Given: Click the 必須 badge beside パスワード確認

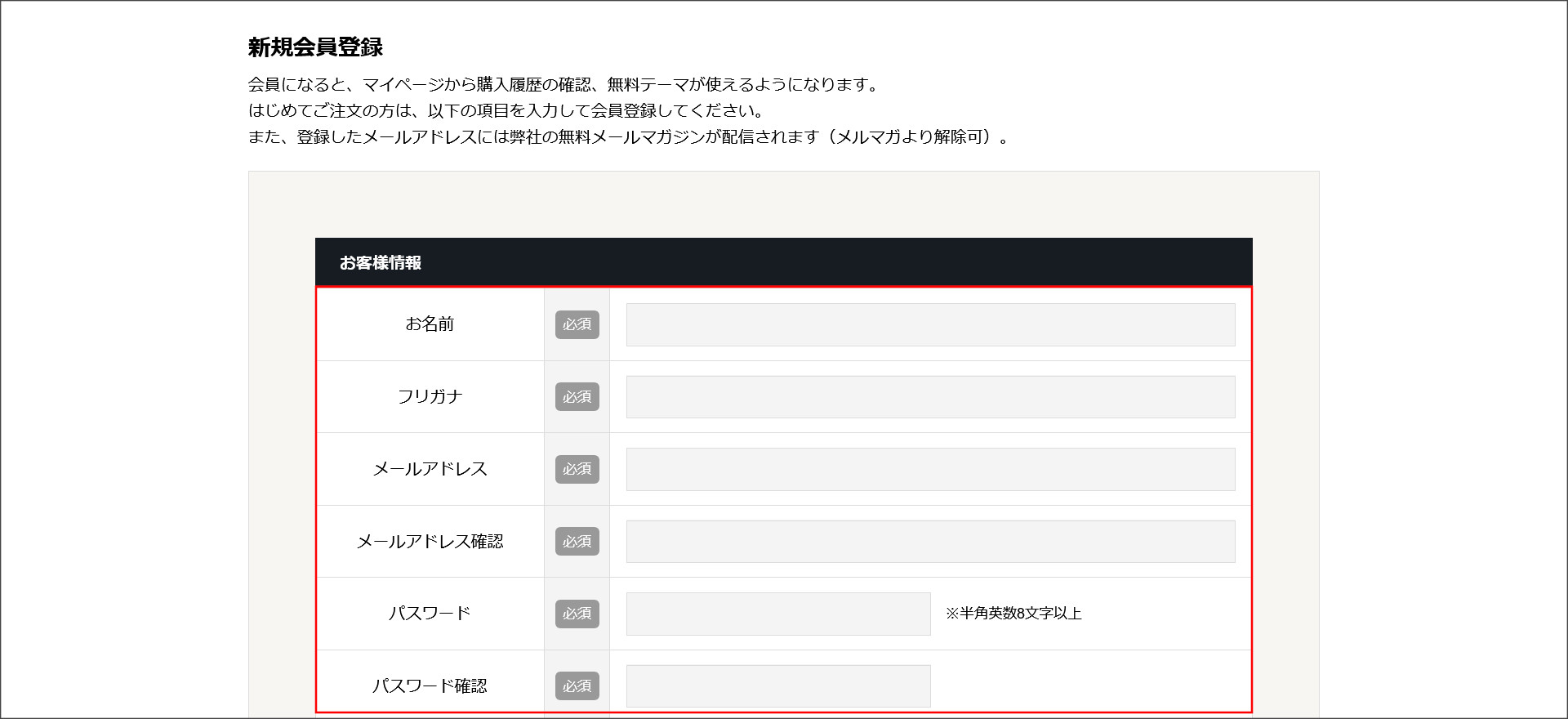Looking at the screenshot, I should [x=577, y=686].
